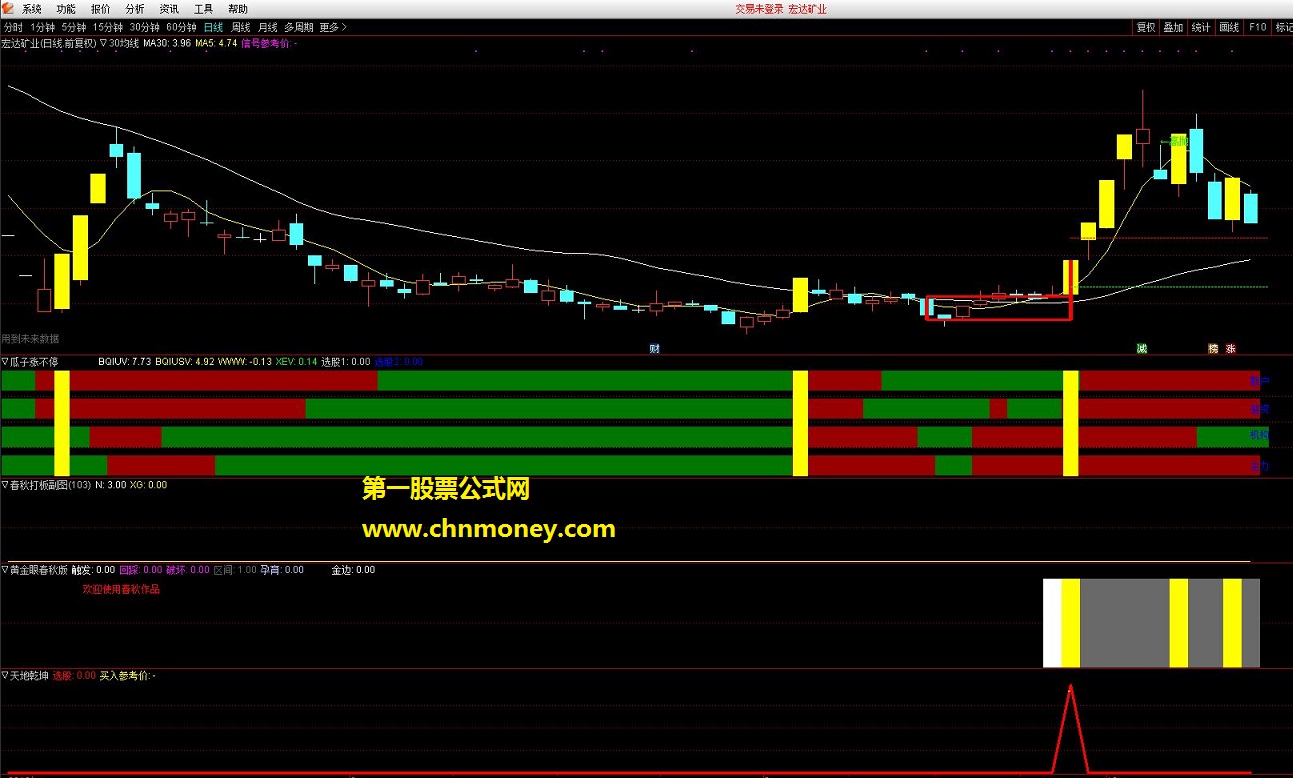
Task: Expand the 天地乾坤 indicator triangle
Action: click(x=5, y=675)
